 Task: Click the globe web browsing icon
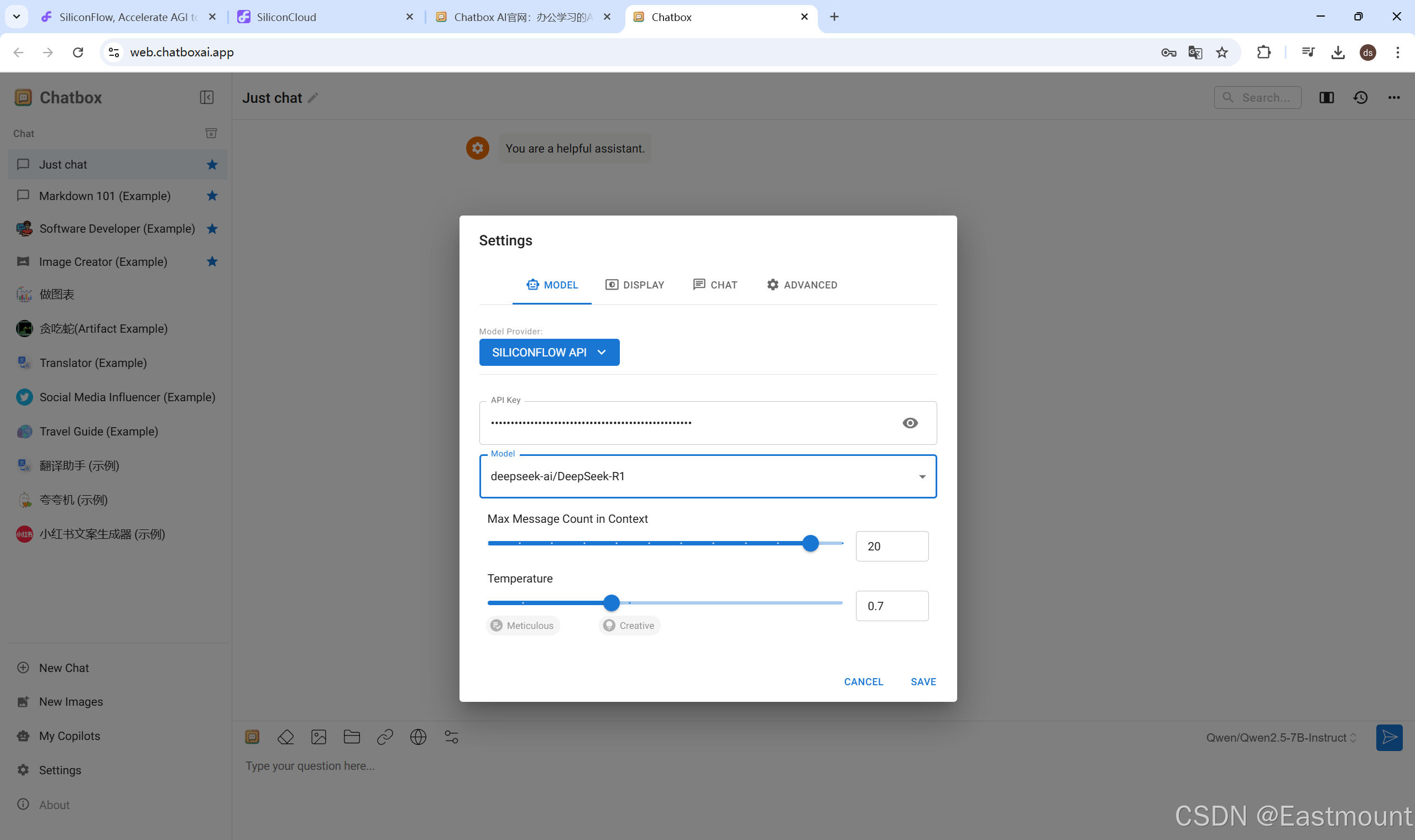[x=418, y=737]
